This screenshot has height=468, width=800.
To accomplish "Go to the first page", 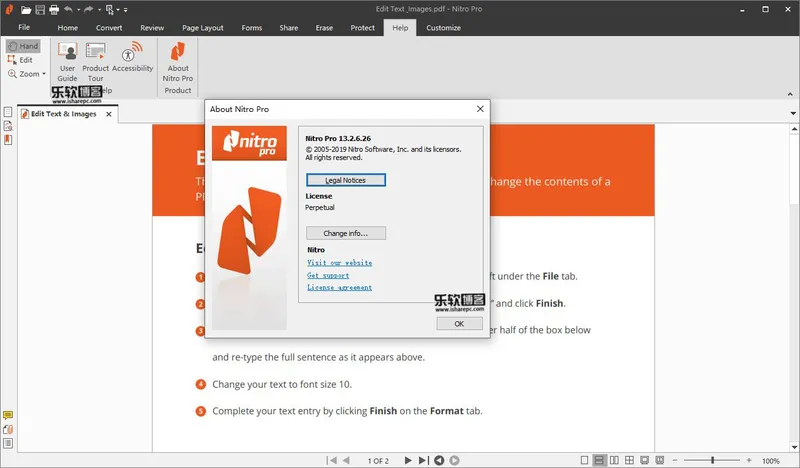I will pyautogui.click(x=332, y=460).
